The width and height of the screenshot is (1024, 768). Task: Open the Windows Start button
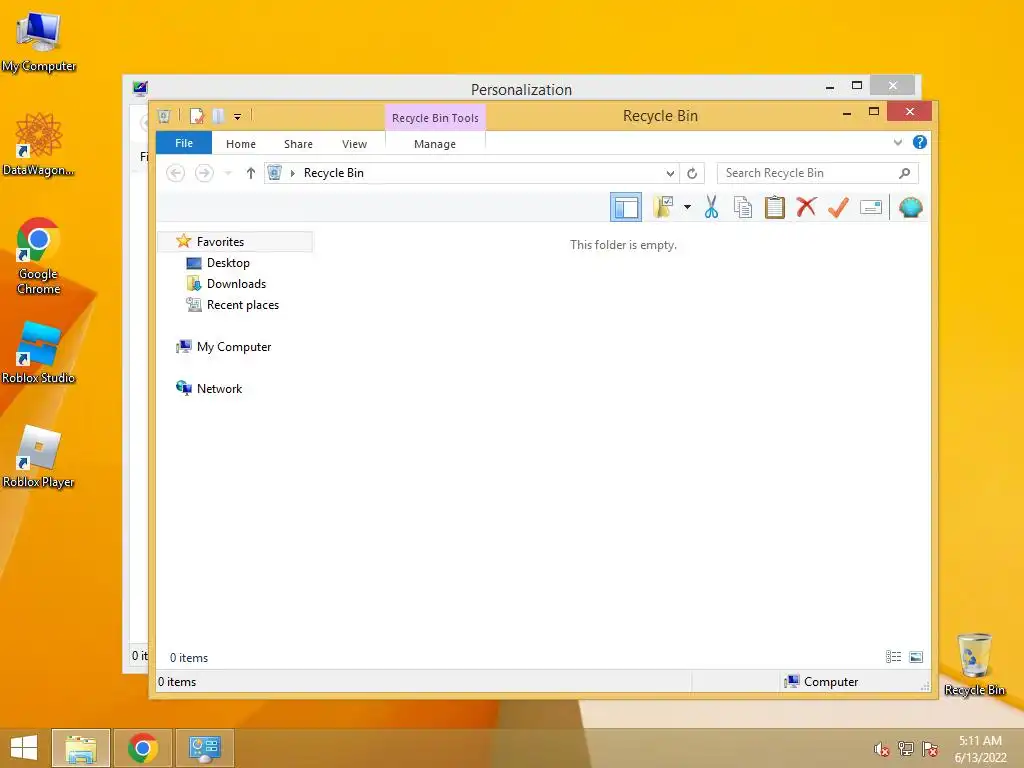tap(24, 748)
